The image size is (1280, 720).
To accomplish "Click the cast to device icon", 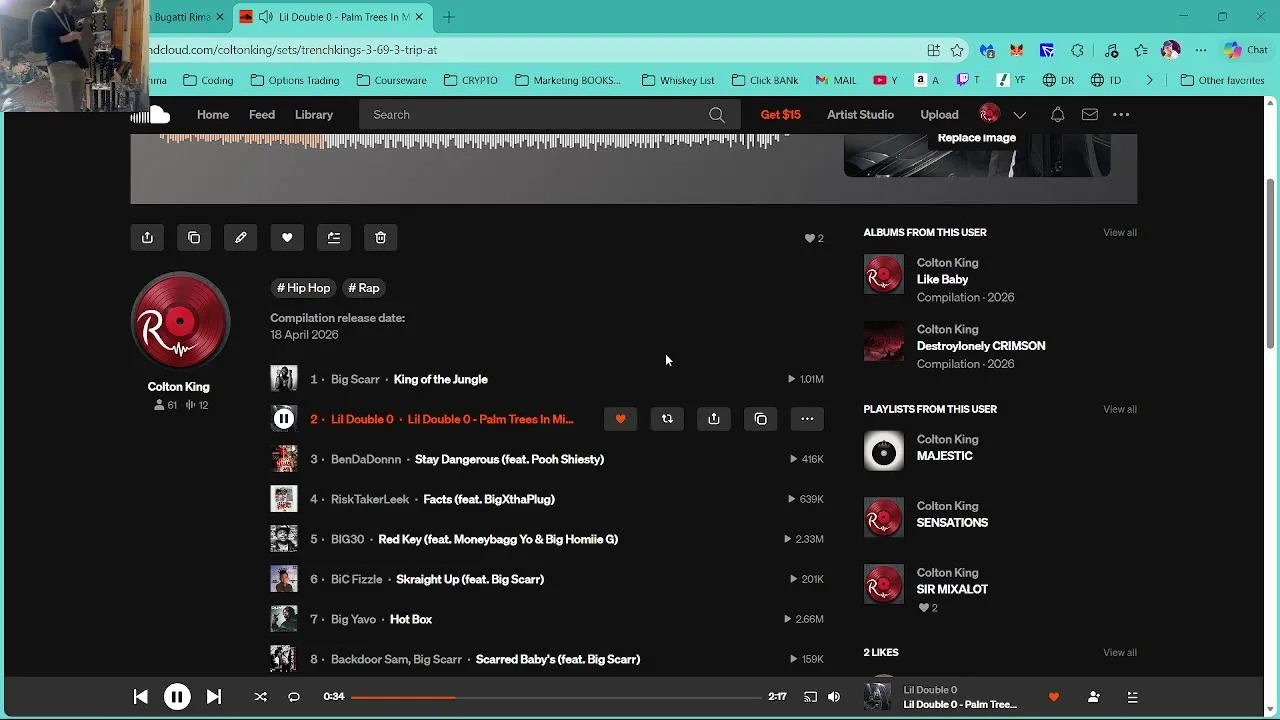I will coord(810,697).
